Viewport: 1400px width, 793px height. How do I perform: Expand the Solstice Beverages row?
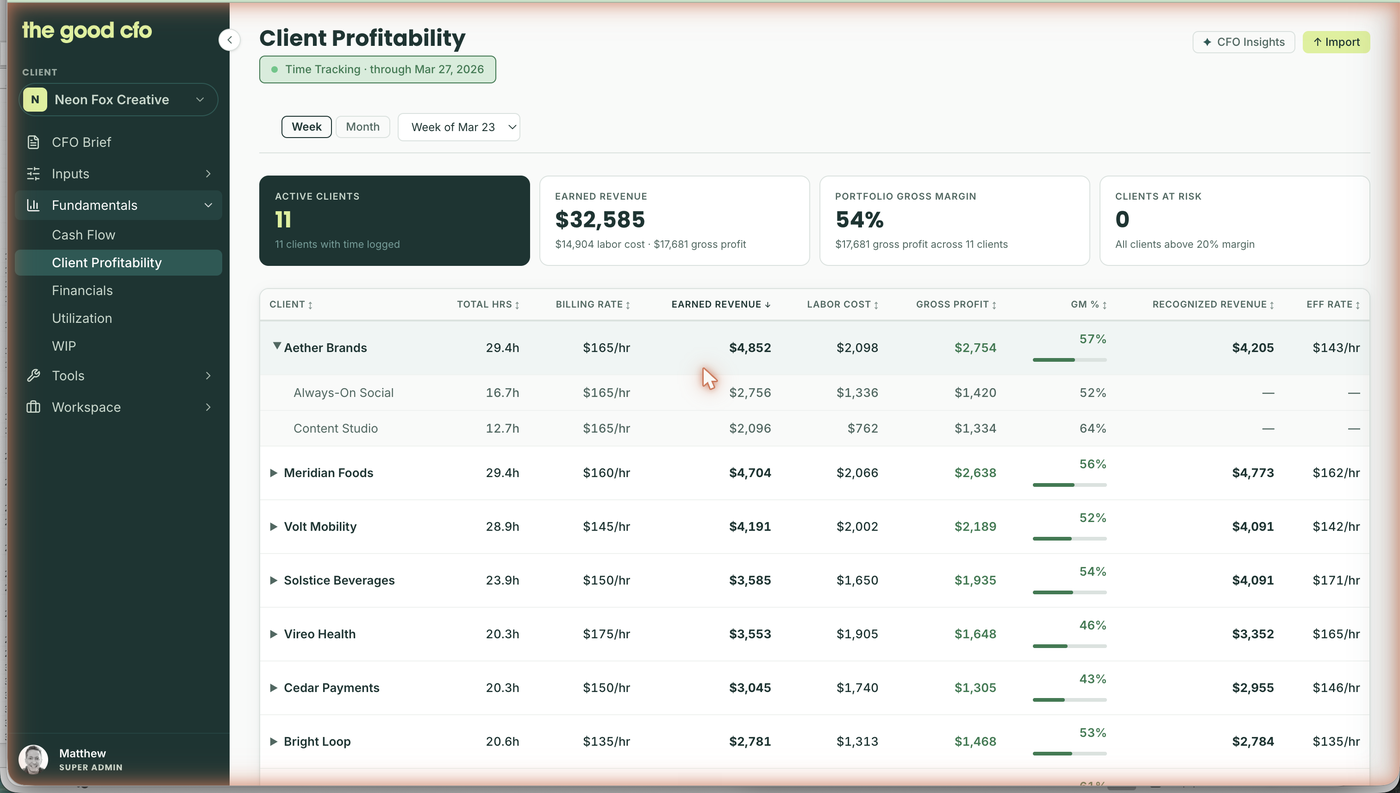274,581
